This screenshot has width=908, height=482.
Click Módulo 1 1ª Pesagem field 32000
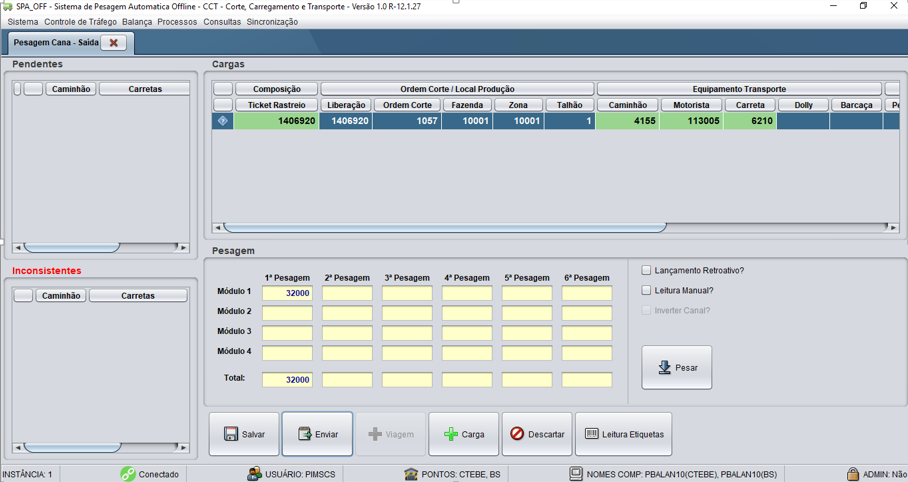[287, 293]
